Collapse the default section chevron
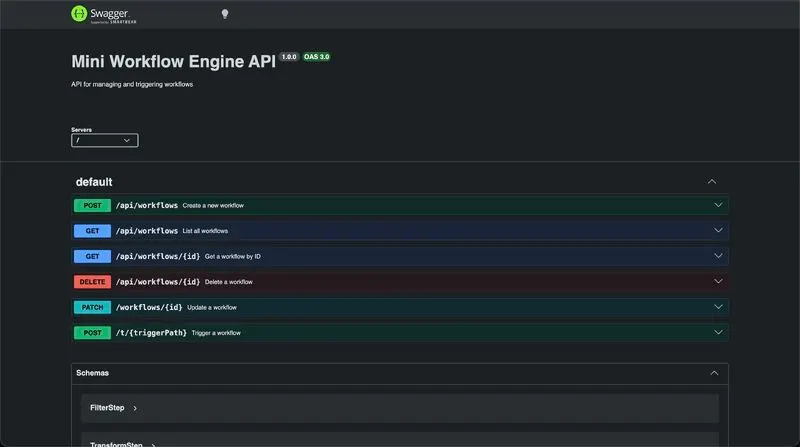The width and height of the screenshot is (800, 447). point(712,182)
